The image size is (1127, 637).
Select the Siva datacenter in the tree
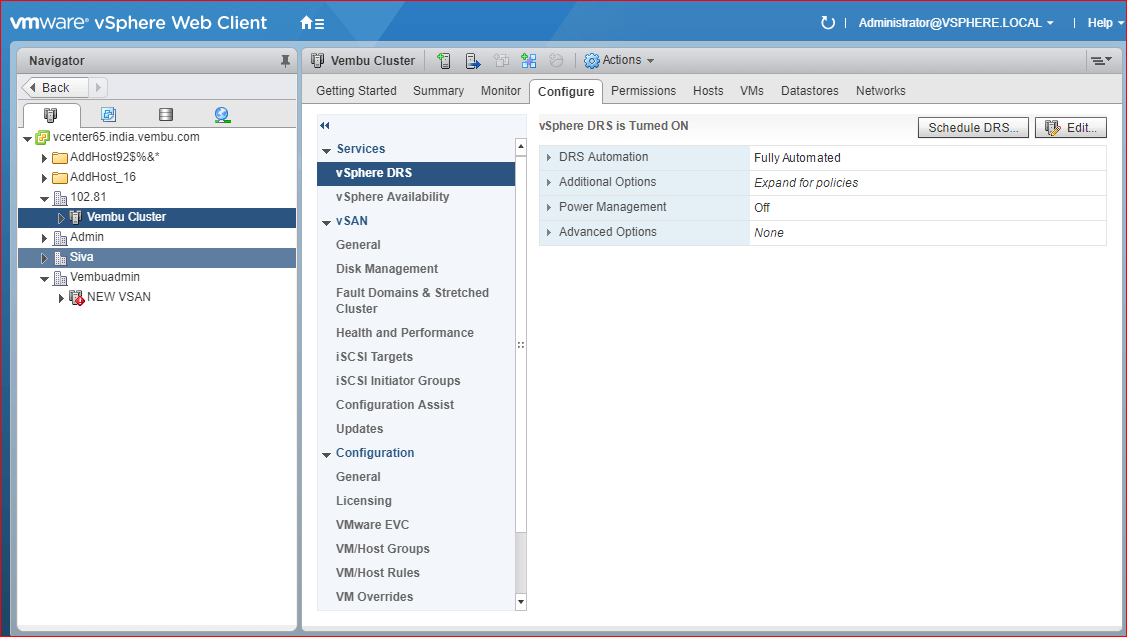coord(157,257)
